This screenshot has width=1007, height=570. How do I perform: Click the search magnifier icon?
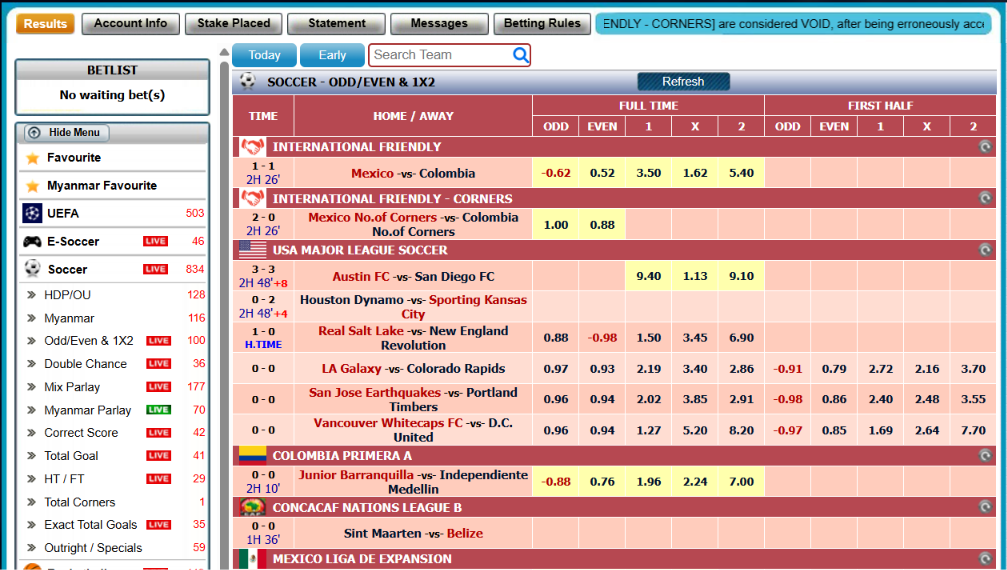point(521,55)
